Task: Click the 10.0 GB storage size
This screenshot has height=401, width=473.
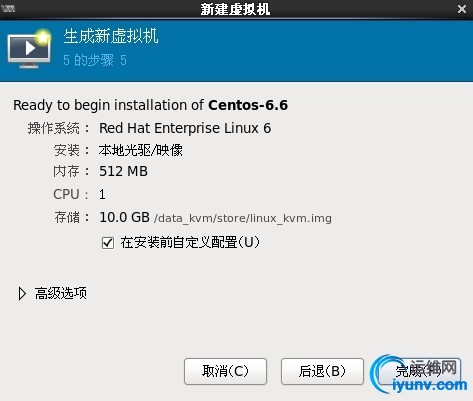Action: pyautogui.click(x=124, y=217)
